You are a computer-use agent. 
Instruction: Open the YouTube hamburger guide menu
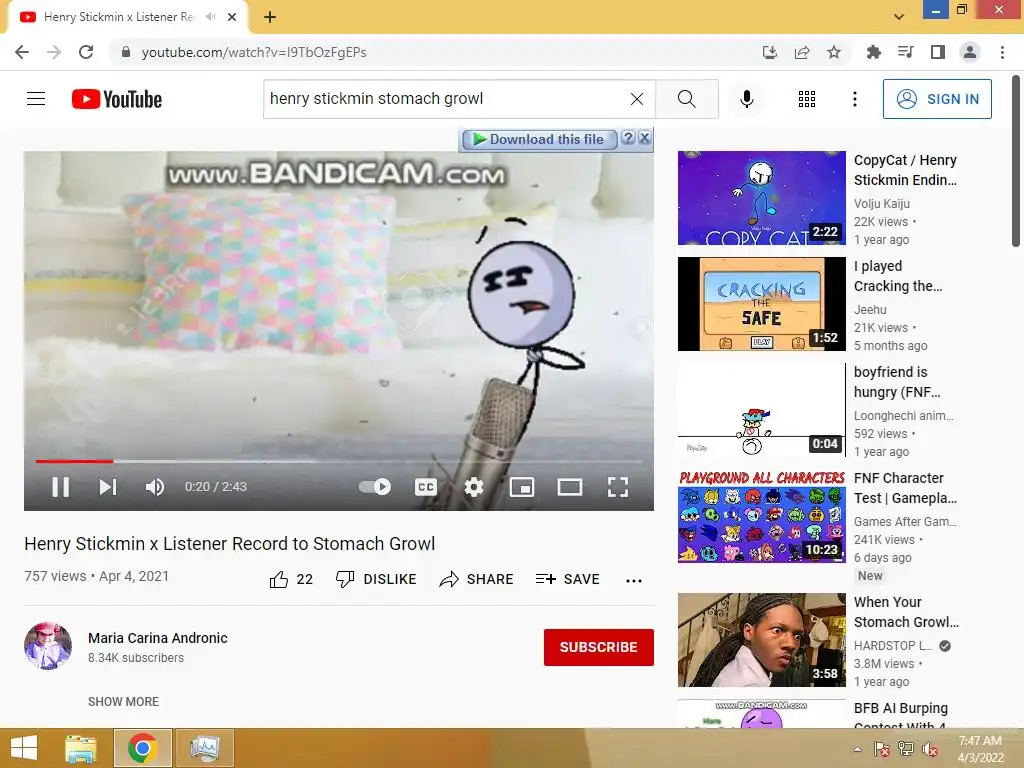click(x=36, y=99)
